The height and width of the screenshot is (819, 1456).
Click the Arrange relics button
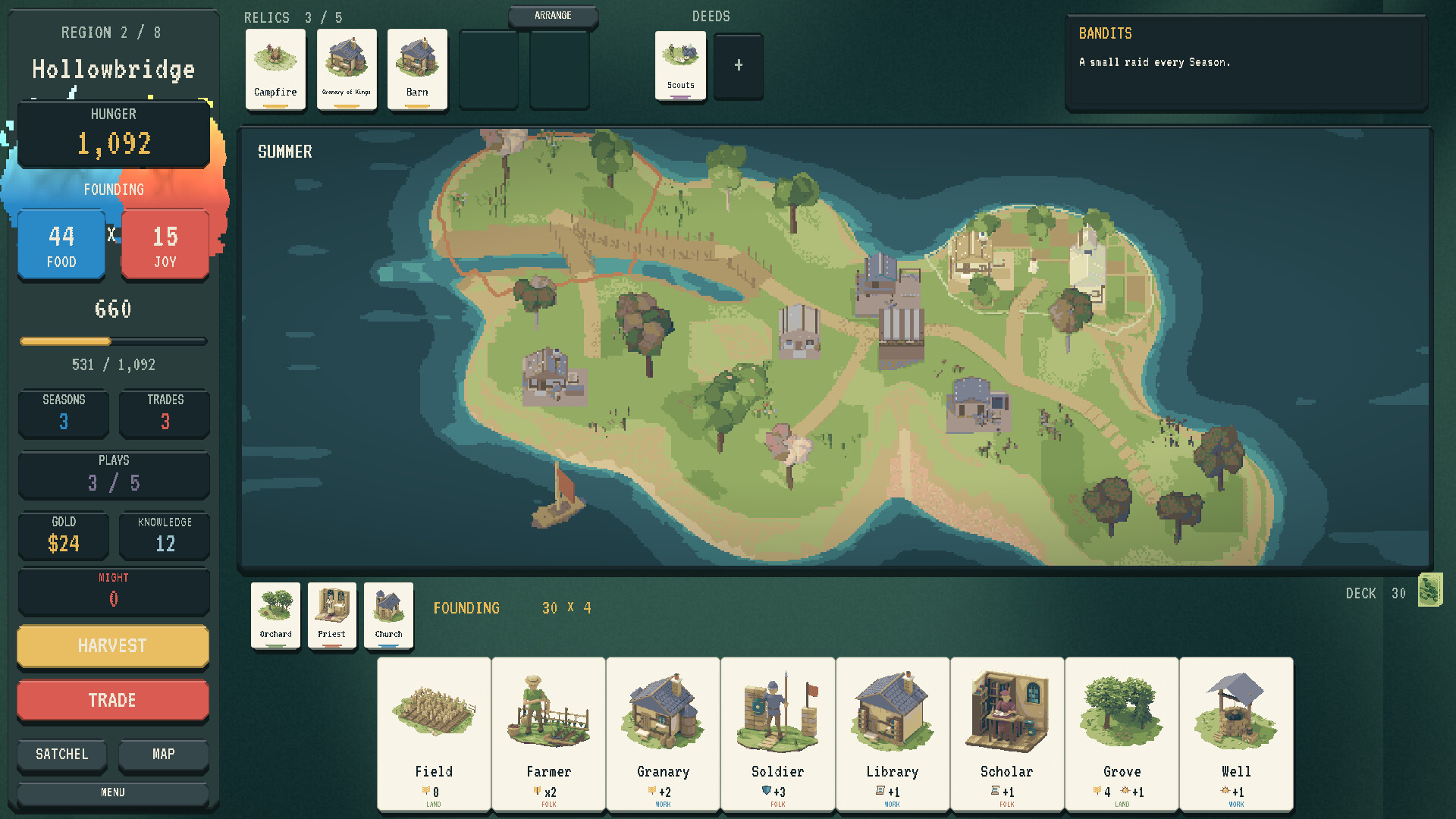tap(553, 16)
